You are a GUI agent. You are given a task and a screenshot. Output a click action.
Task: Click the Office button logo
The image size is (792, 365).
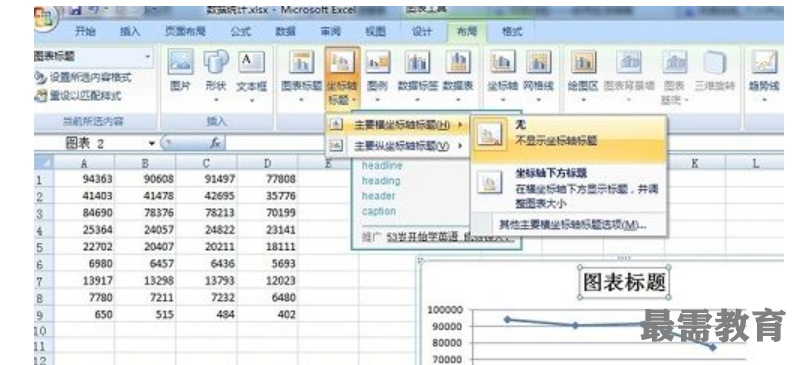[45, 18]
